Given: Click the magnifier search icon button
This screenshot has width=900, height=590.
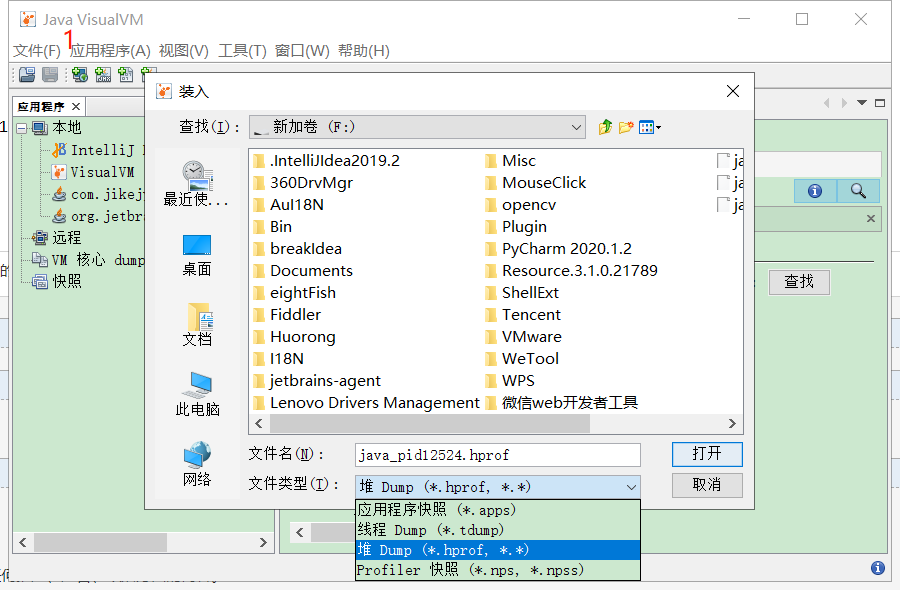Looking at the screenshot, I should 858,191.
